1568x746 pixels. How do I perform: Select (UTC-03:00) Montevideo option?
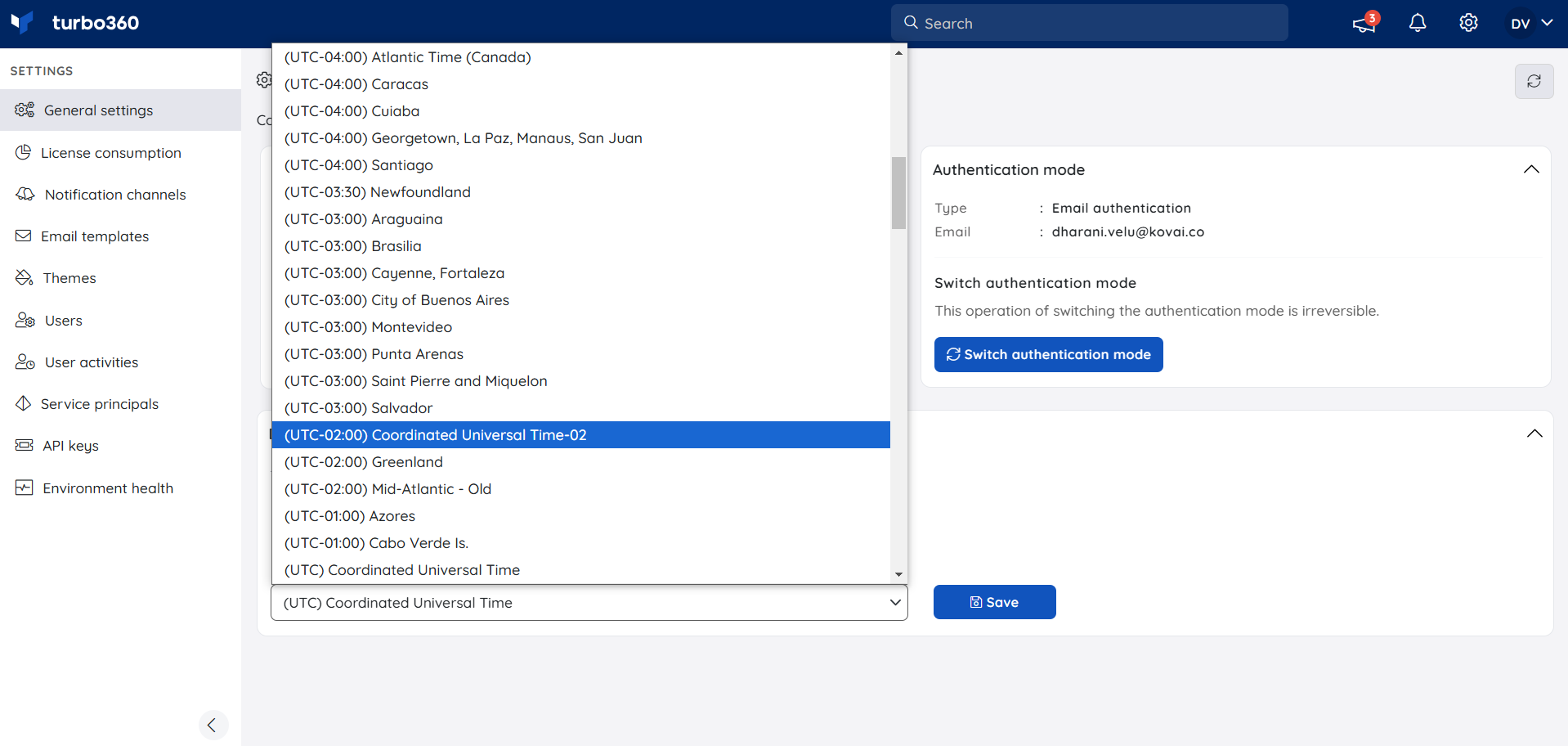click(x=580, y=327)
